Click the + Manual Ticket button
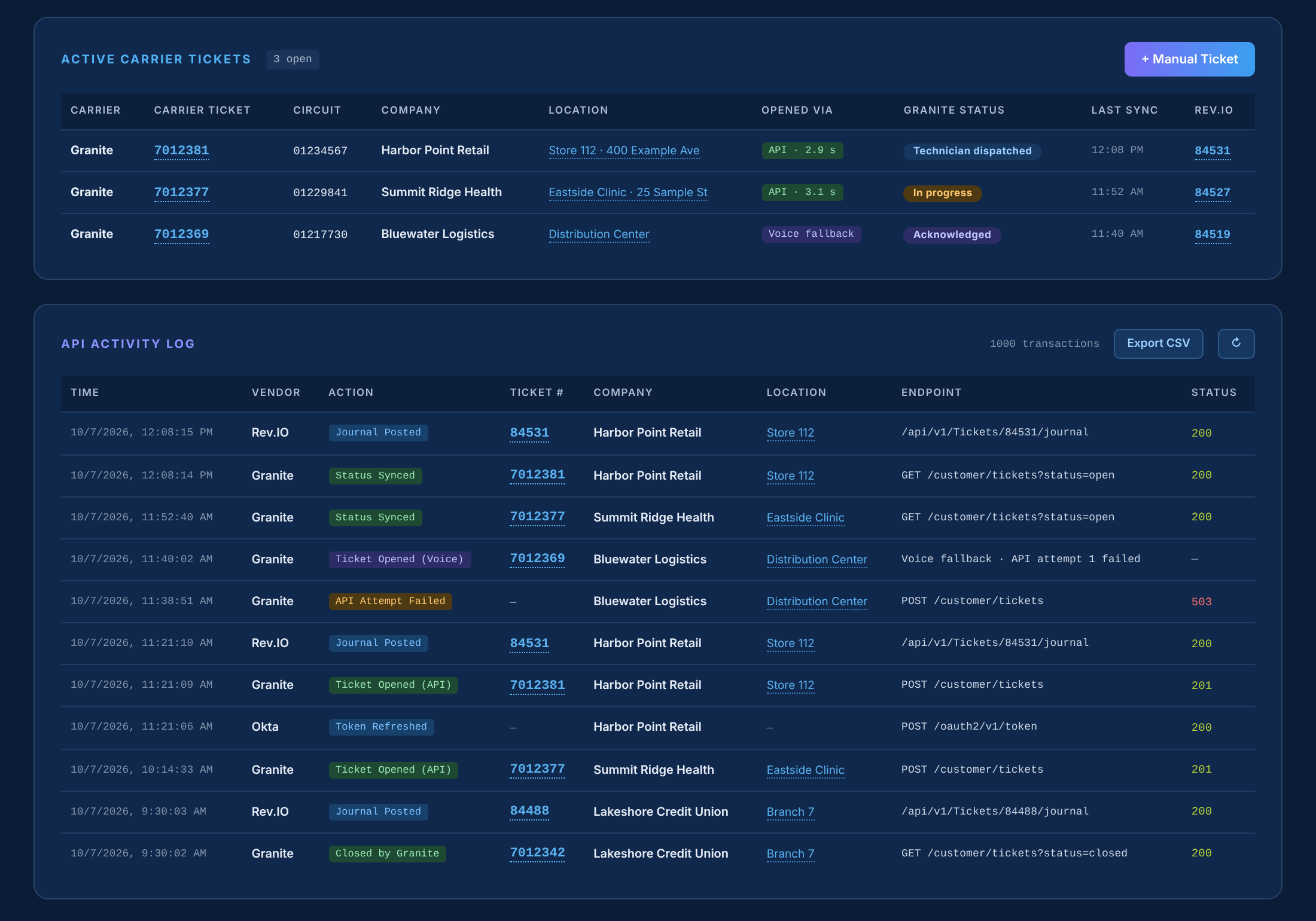 [x=1189, y=59]
